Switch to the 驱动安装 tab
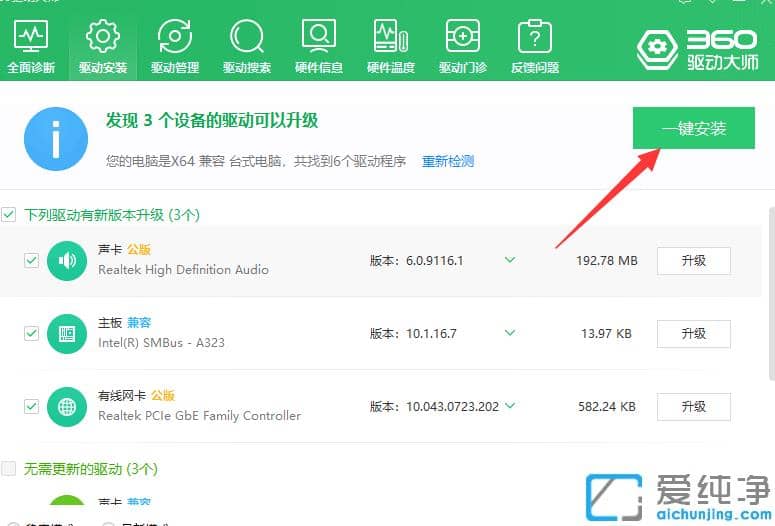 tap(103, 45)
